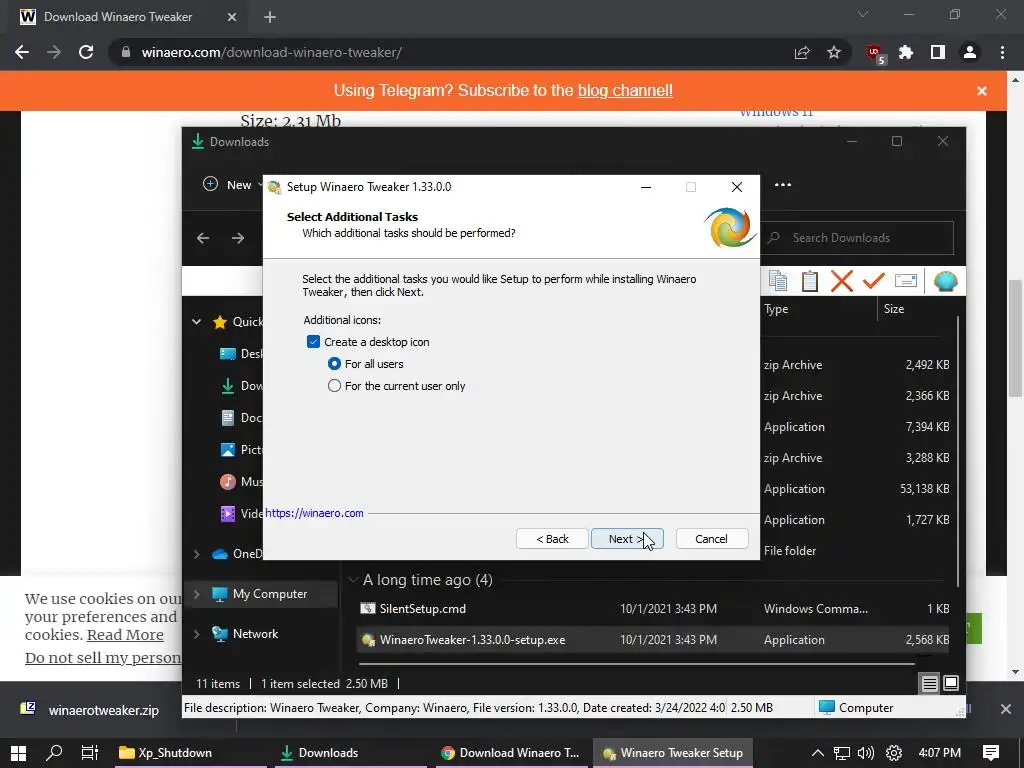Image resolution: width=1024 pixels, height=768 pixels.
Task: Open Windows Start menu
Action: tap(18, 752)
